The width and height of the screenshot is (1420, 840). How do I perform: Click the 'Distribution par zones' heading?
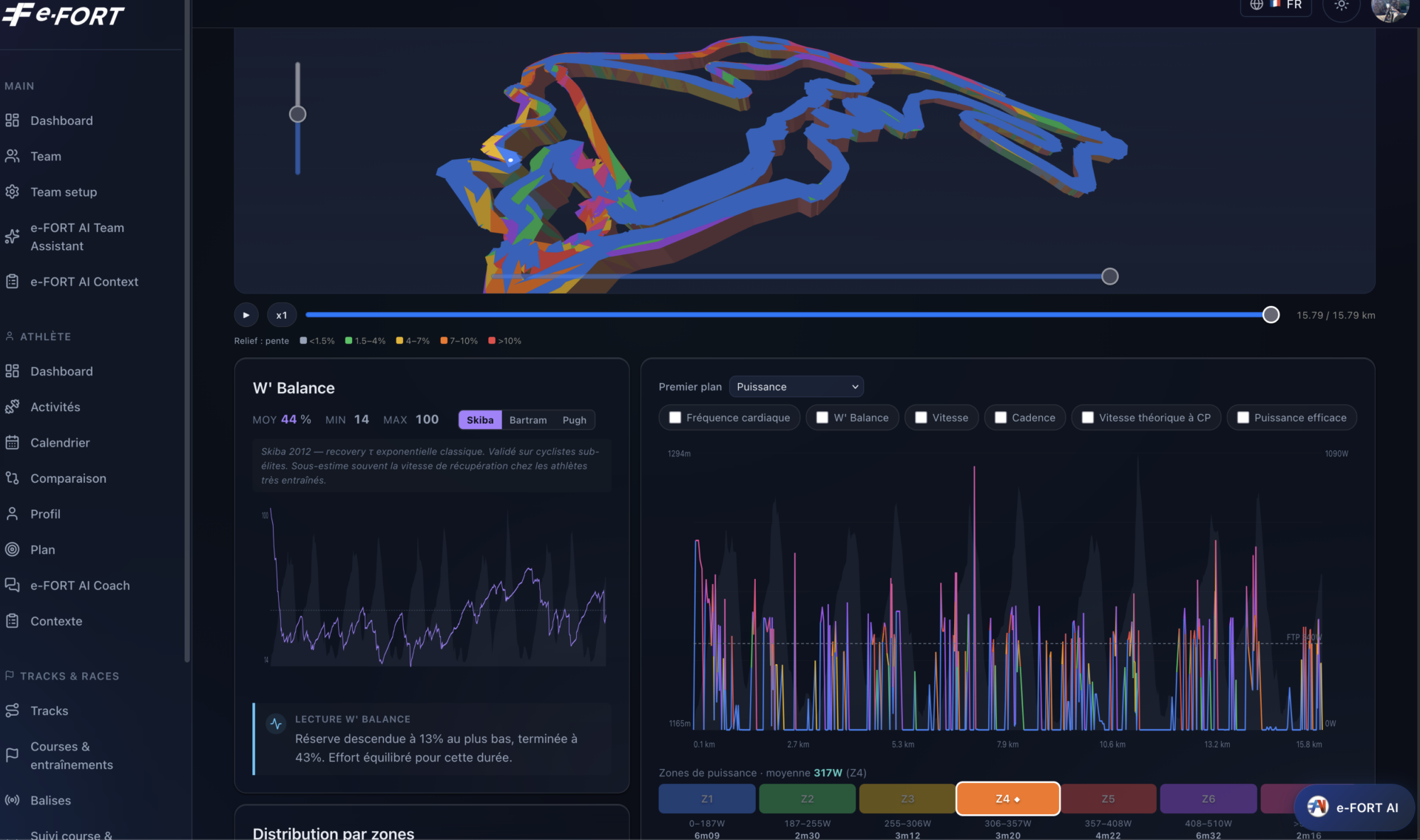pyautogui.click(x=334, y=833)
